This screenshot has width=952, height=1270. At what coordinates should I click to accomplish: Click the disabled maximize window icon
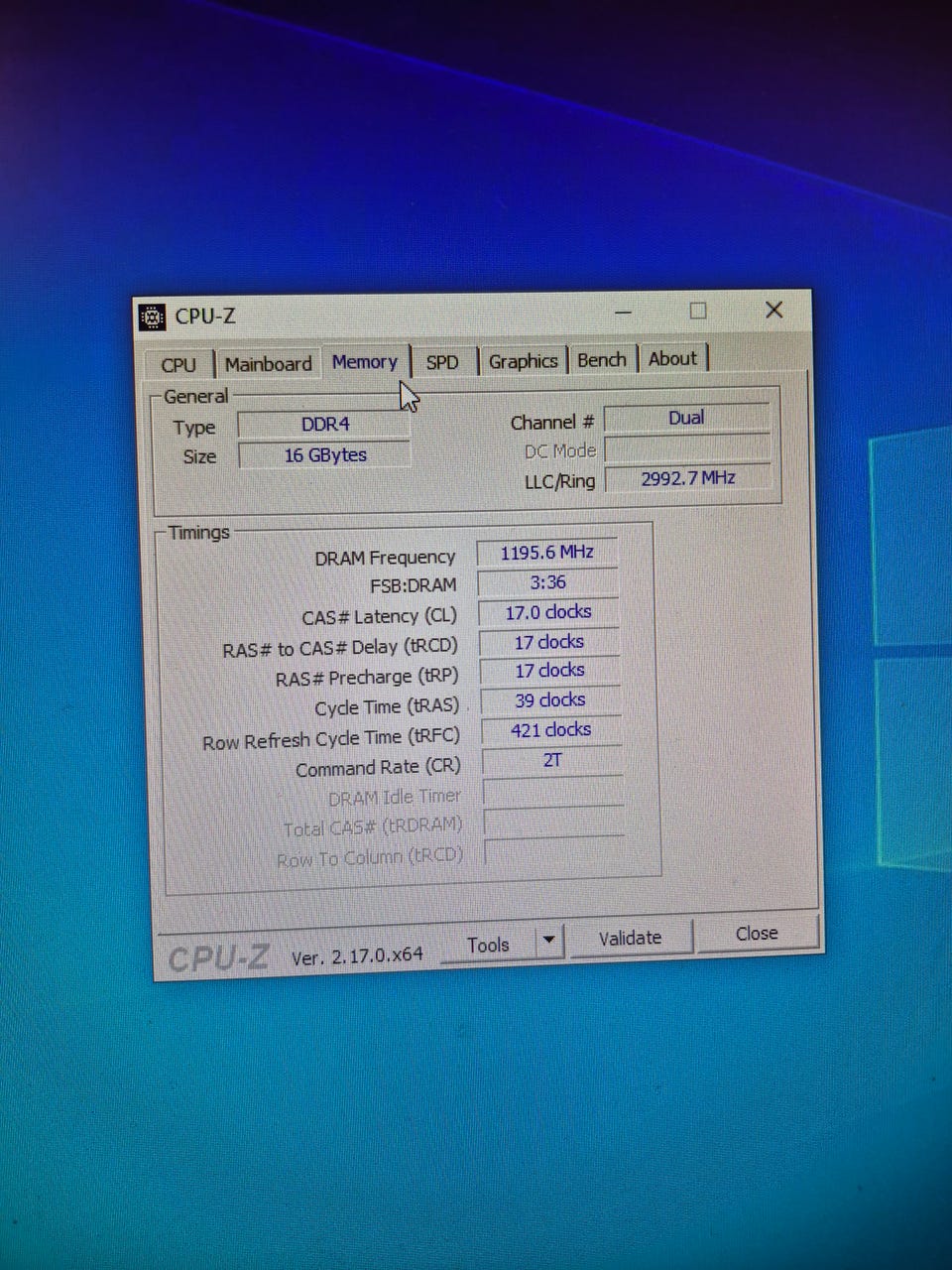[698, 311]
